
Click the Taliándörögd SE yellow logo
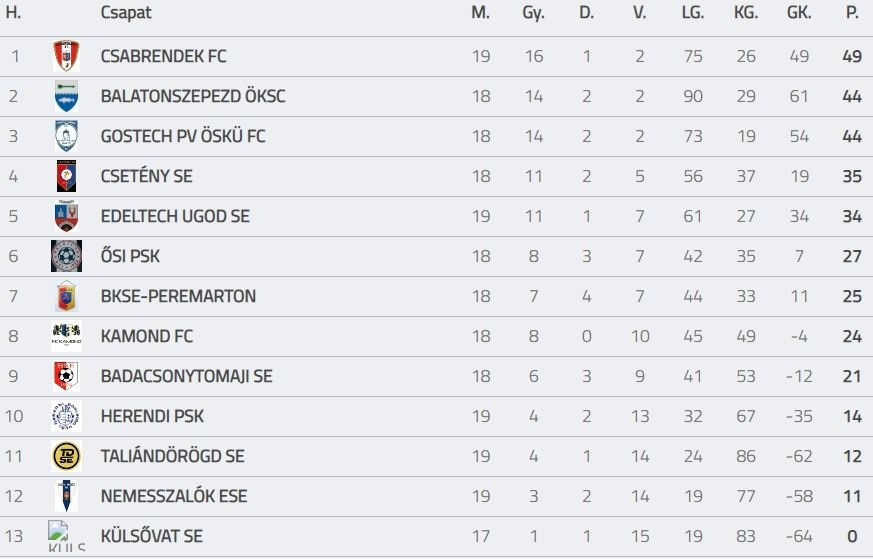tap(66, 456)
